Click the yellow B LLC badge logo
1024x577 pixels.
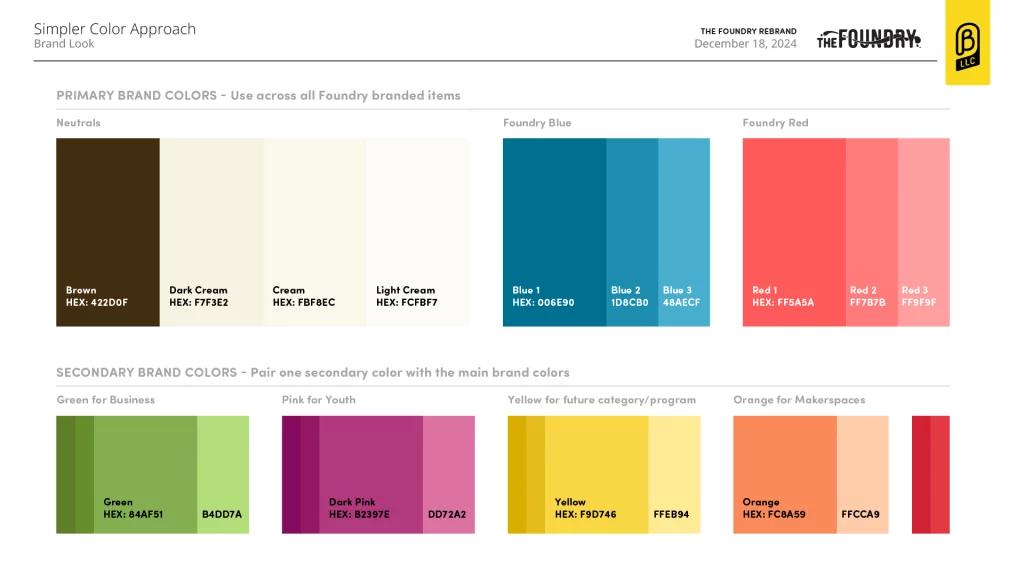(967, 43)
